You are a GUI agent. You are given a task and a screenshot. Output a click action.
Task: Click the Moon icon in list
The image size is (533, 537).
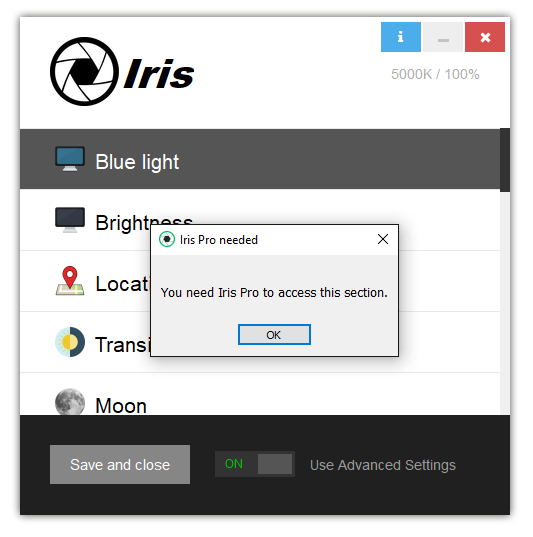click(x=70, y=402)
